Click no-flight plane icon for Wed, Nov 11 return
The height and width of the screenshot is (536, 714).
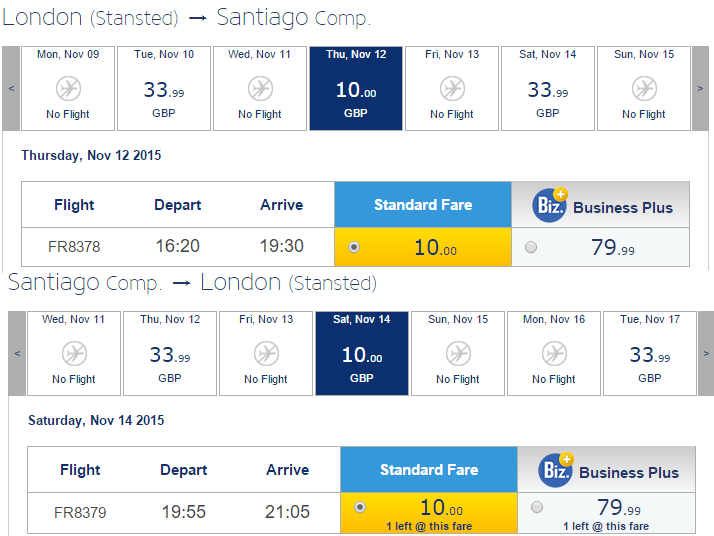[74, 354]
